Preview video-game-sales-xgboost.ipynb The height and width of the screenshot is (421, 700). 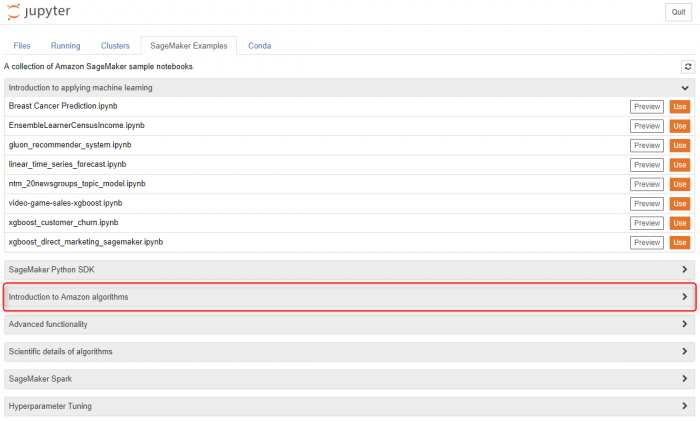tap(647, 204)
